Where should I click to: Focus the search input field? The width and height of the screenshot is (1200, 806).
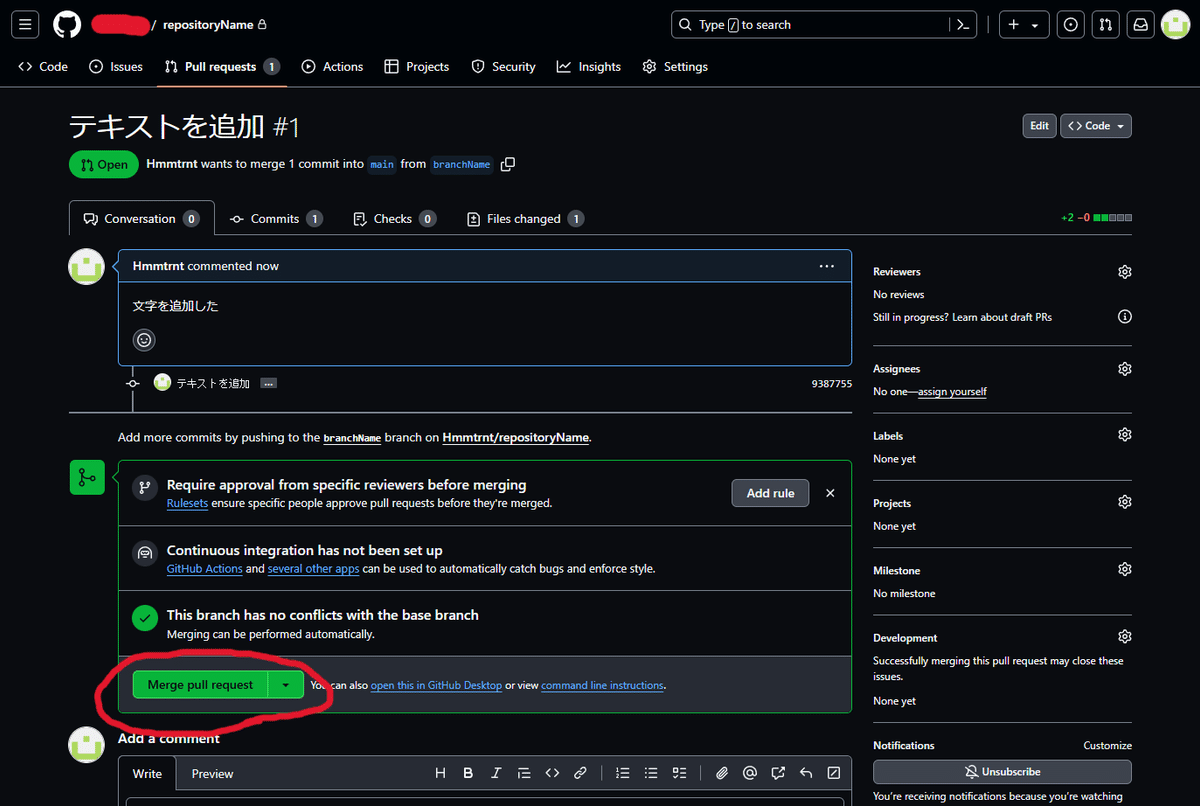pyautogui.click(x=809, y=24)
